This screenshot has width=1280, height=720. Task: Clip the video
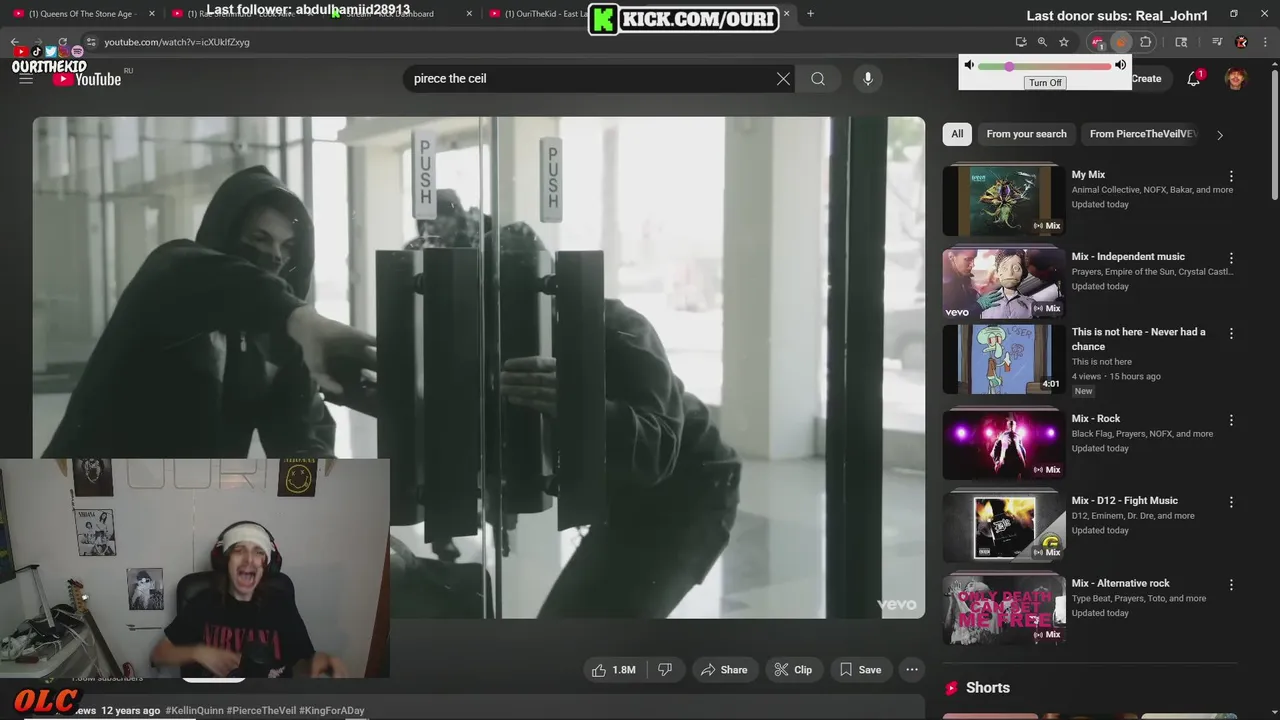[x=793, y=670]
